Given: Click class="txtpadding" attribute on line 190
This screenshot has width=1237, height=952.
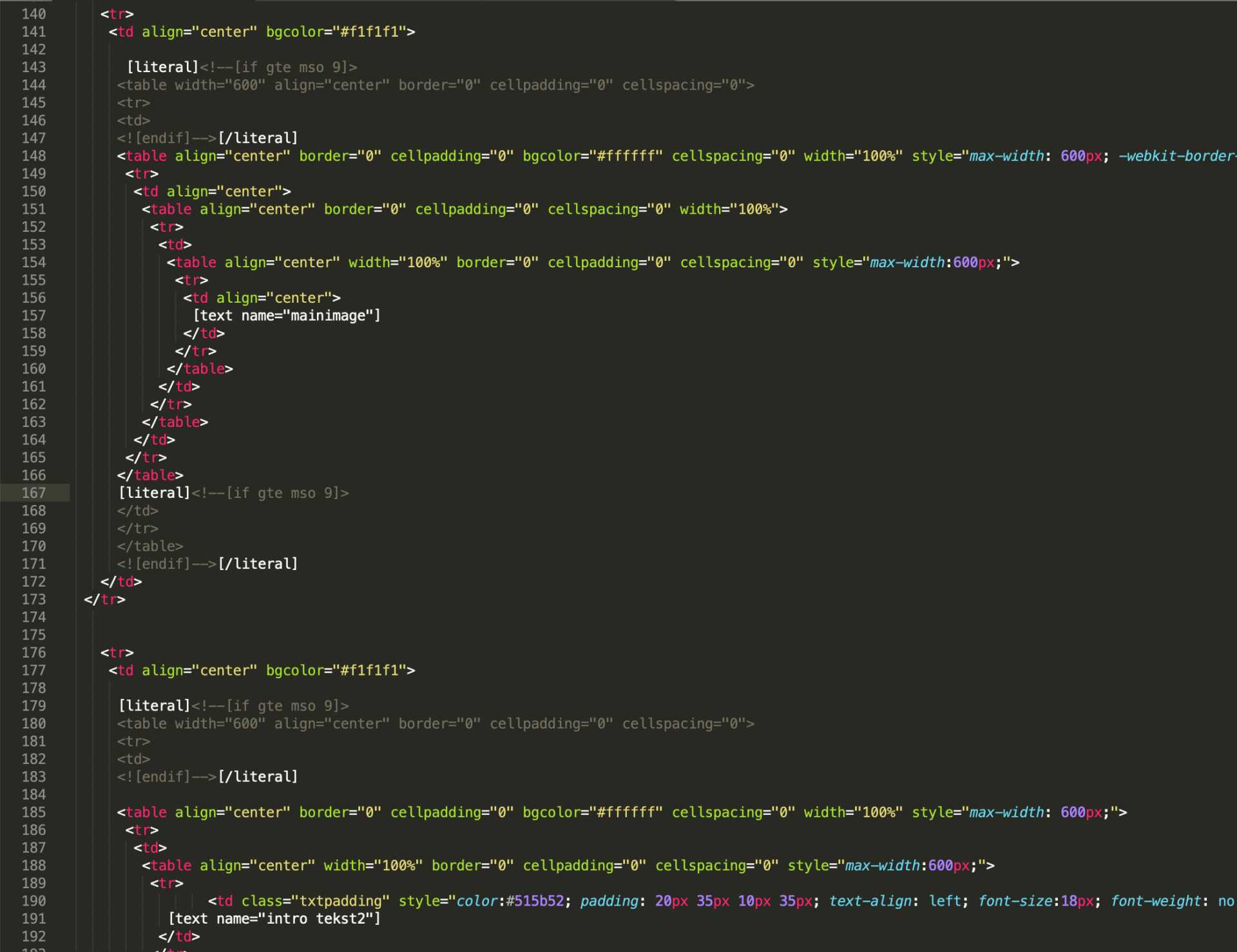Looking at the screenshot, I should (315, 901).
